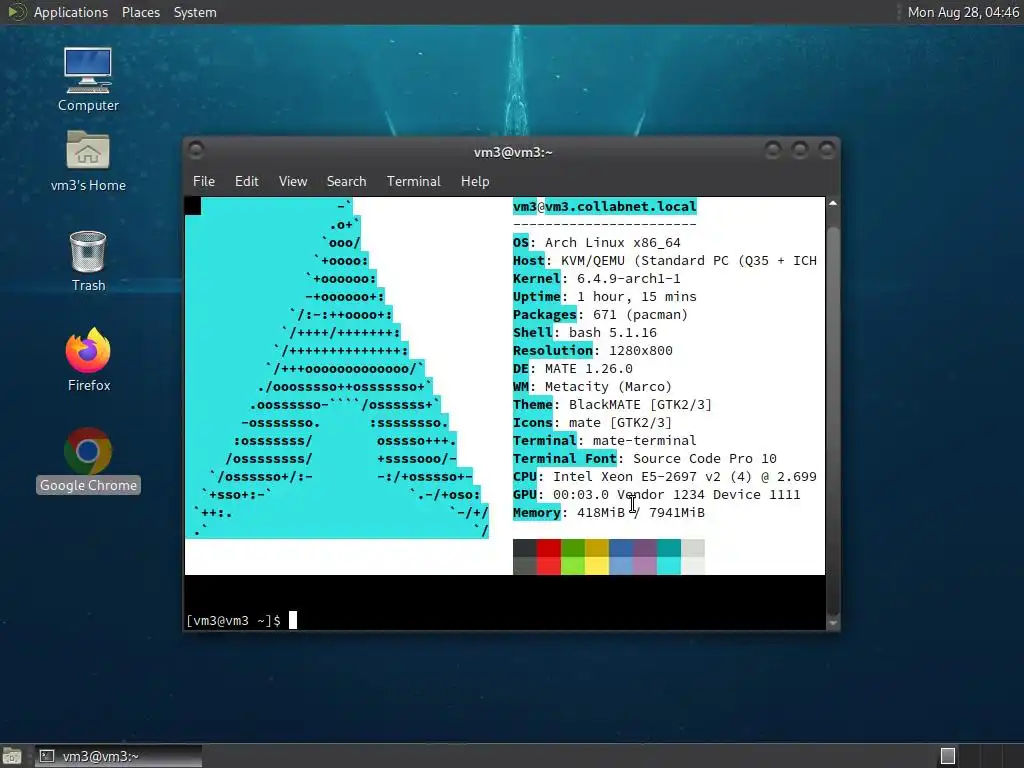Open the Places menu
This screenshot has width=1024, height=768.
click(140, 12)
